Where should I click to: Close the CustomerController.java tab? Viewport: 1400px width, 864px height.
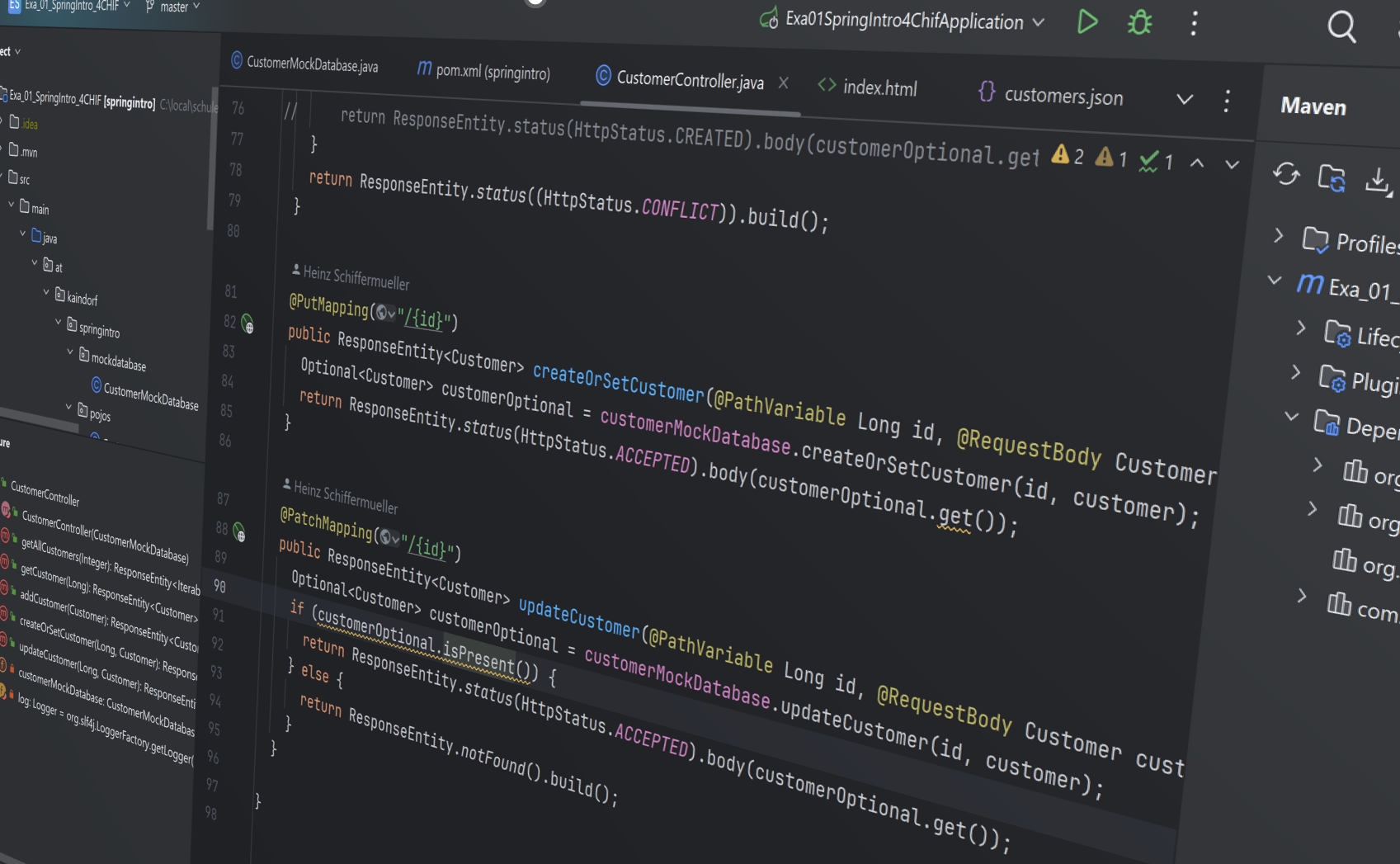pyautogui.click(x=784, y=83)
